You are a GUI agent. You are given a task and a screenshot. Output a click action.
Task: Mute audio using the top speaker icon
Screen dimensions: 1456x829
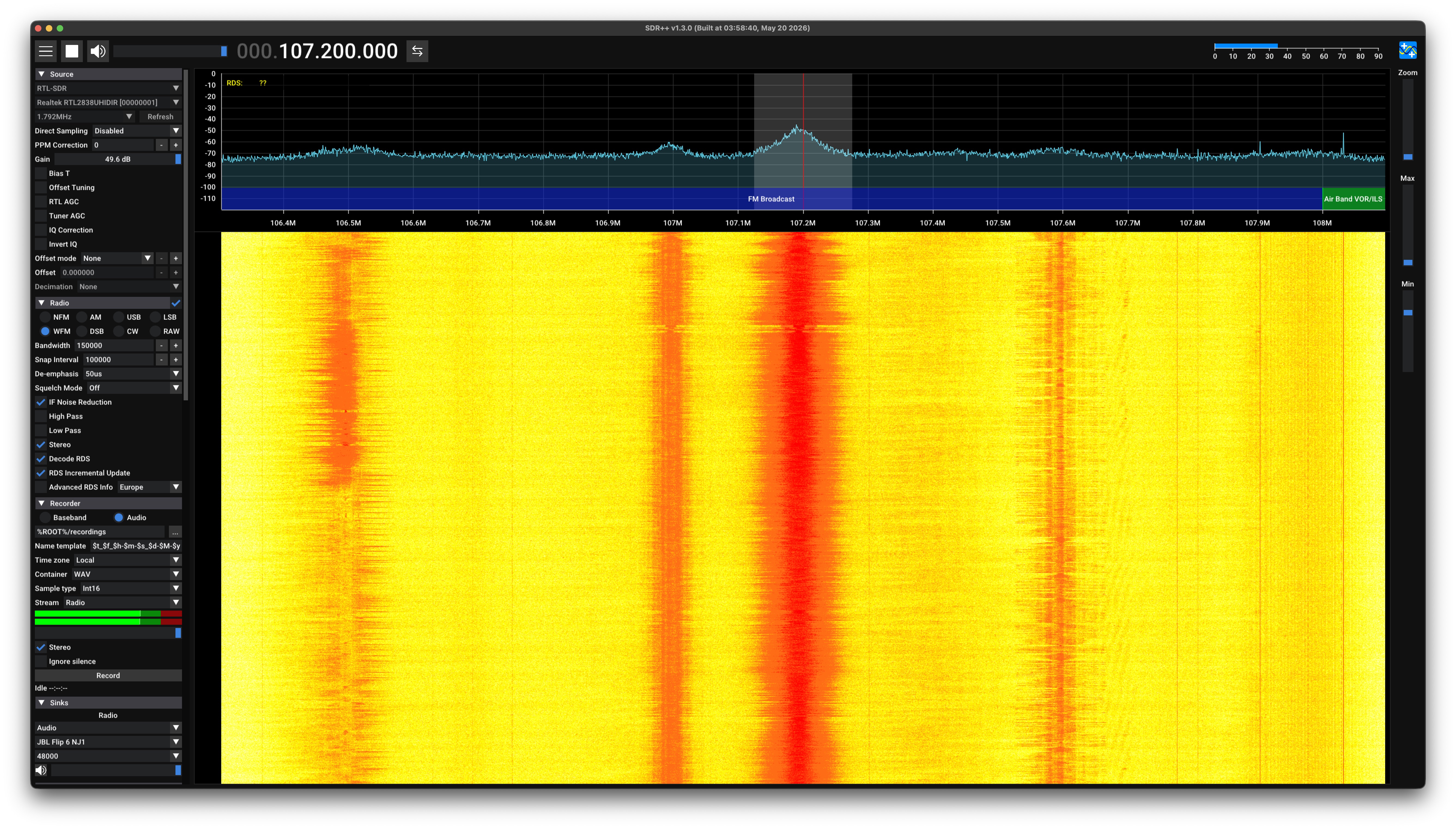(98, 51)
